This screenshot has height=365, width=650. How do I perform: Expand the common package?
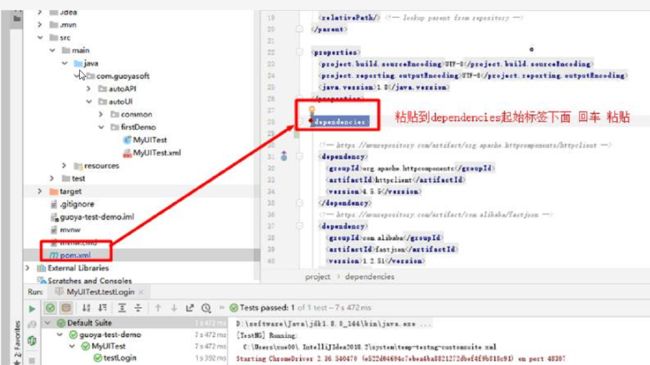click(x=101, y=114)
